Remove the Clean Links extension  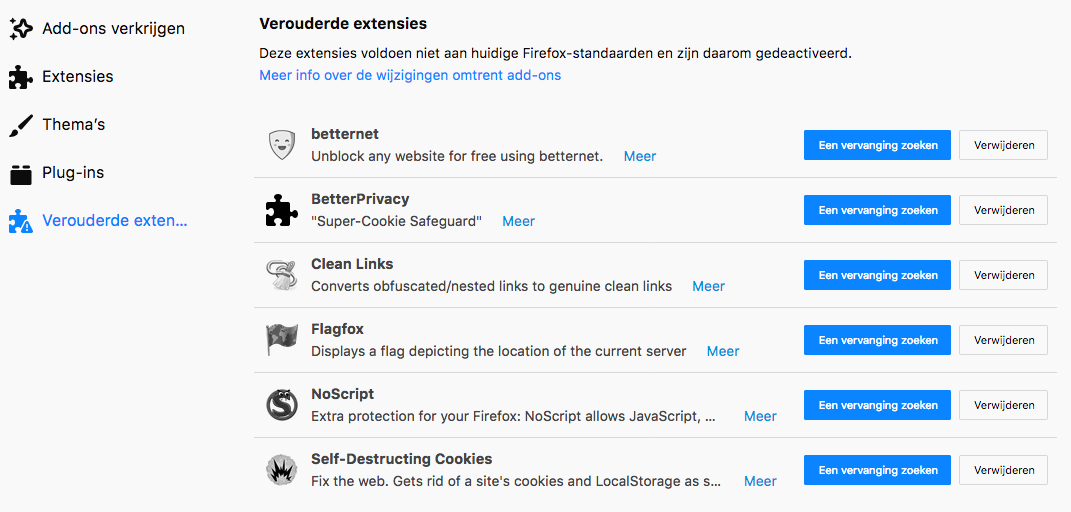click(x=1003, y=275)
